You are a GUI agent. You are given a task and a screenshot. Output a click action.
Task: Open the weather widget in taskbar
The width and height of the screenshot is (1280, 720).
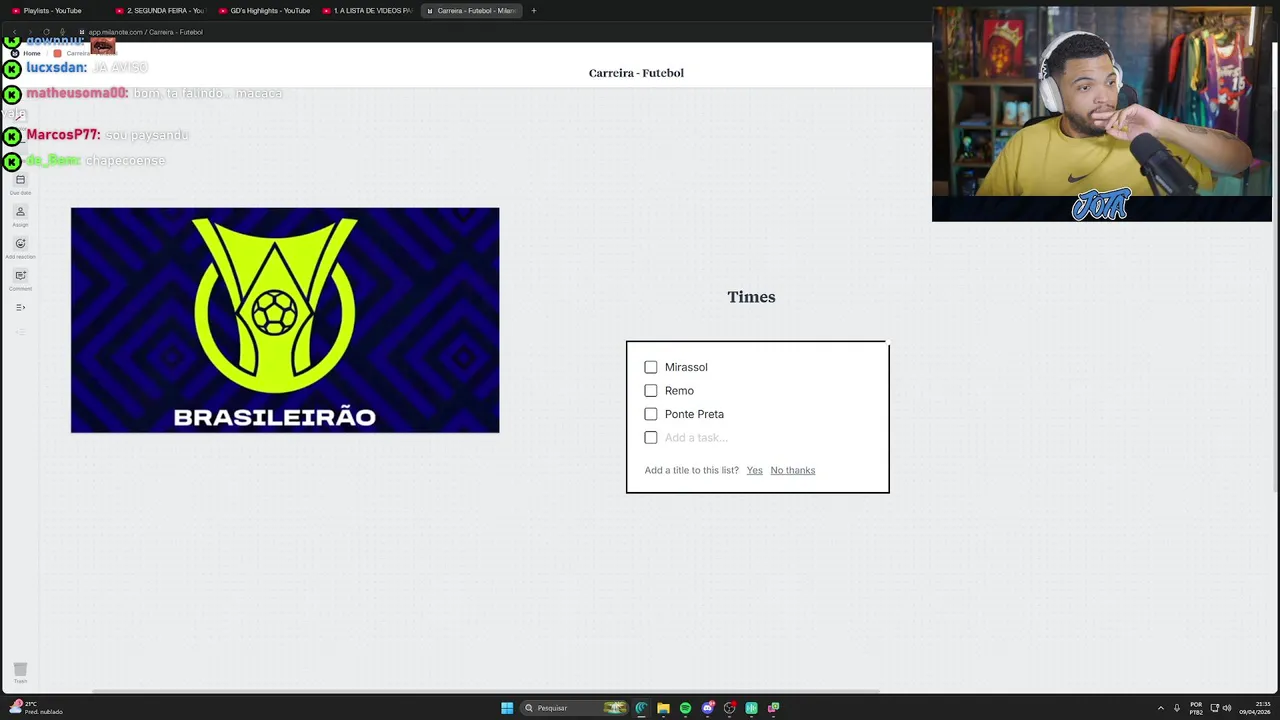pyautogui.click(x=36, y=707)
